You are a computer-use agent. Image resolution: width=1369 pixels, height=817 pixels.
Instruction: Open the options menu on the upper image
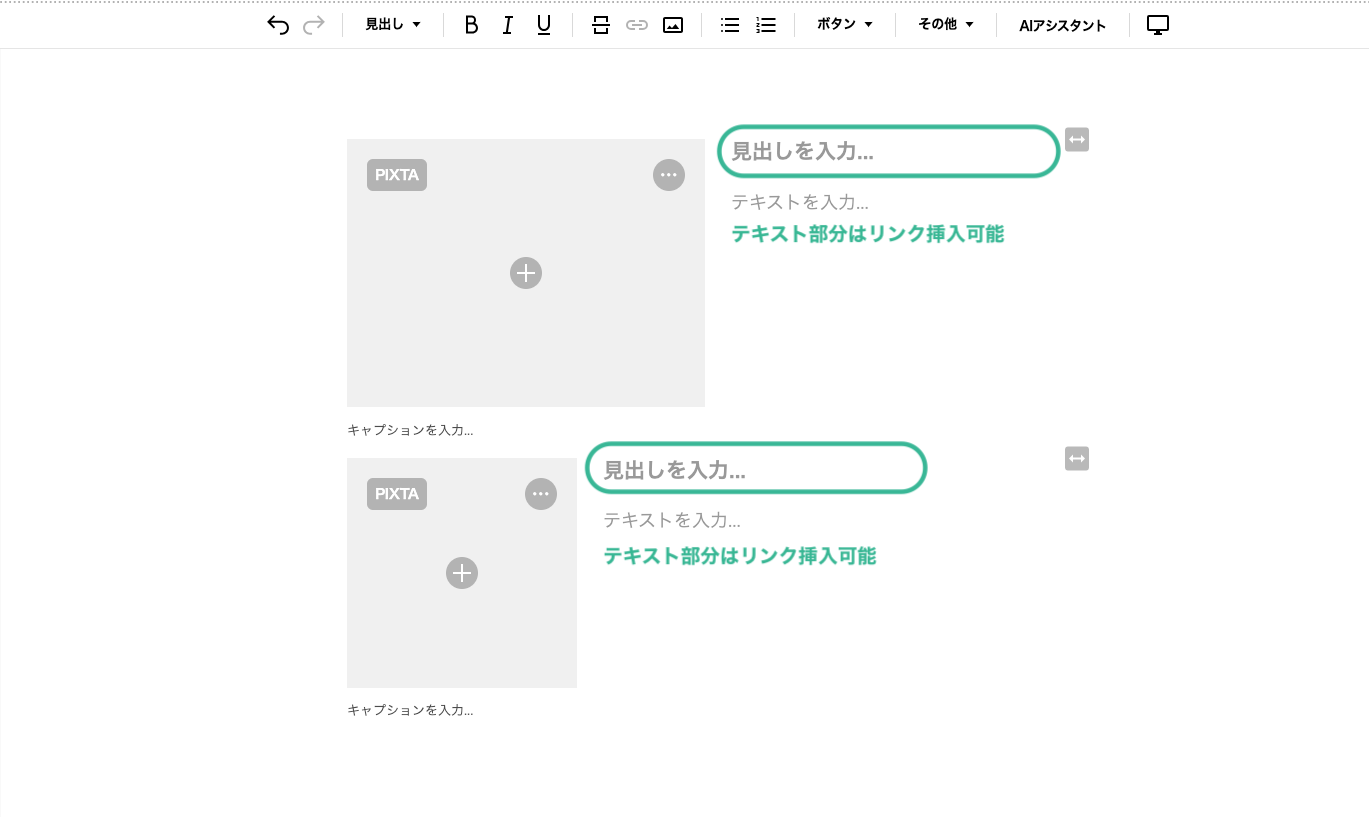click(x=669, y=175)
